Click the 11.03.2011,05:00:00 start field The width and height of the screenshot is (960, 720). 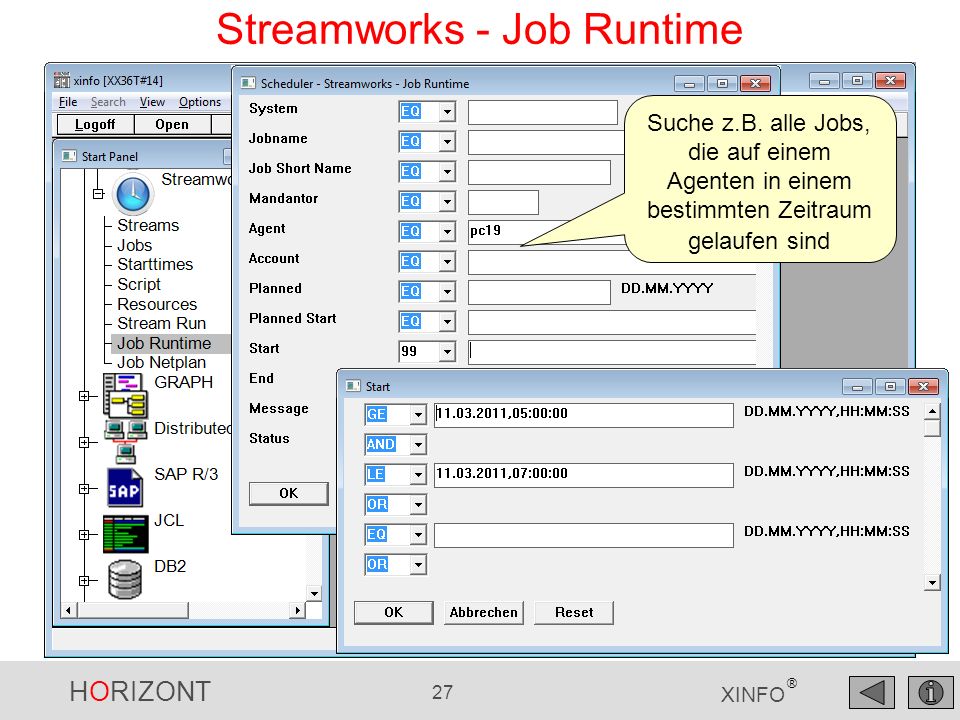[583, 414]
